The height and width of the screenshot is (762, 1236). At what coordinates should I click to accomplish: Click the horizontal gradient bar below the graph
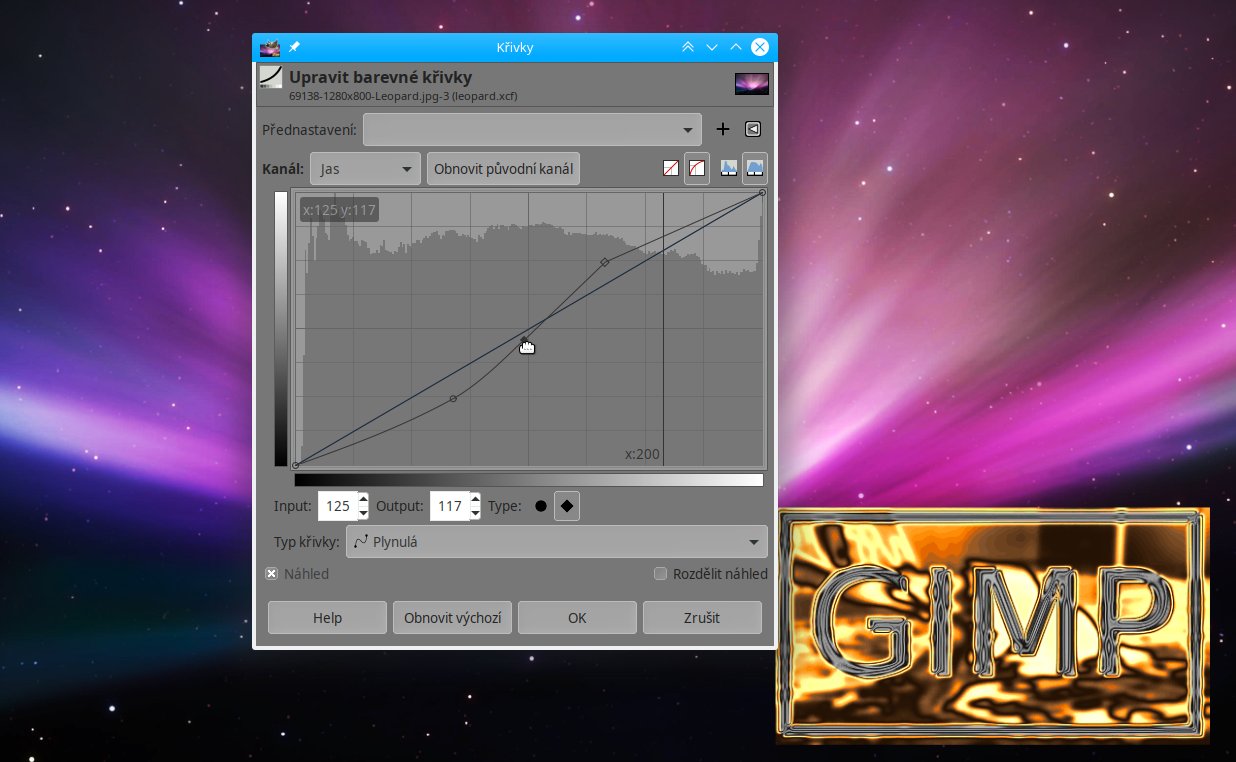529,480
